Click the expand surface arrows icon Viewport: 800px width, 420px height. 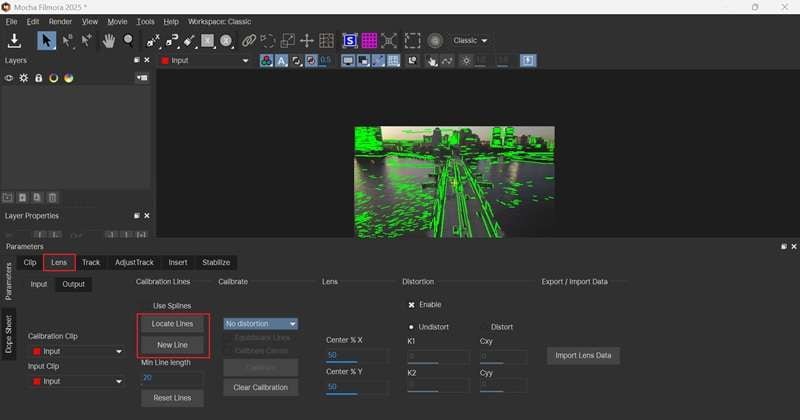[389, 40]
